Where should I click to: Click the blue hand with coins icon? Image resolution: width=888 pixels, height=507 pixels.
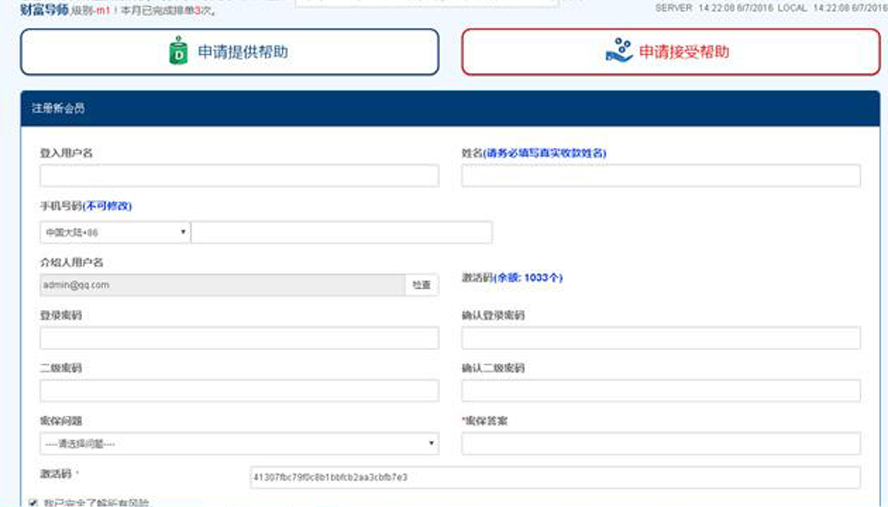(619, 50)
